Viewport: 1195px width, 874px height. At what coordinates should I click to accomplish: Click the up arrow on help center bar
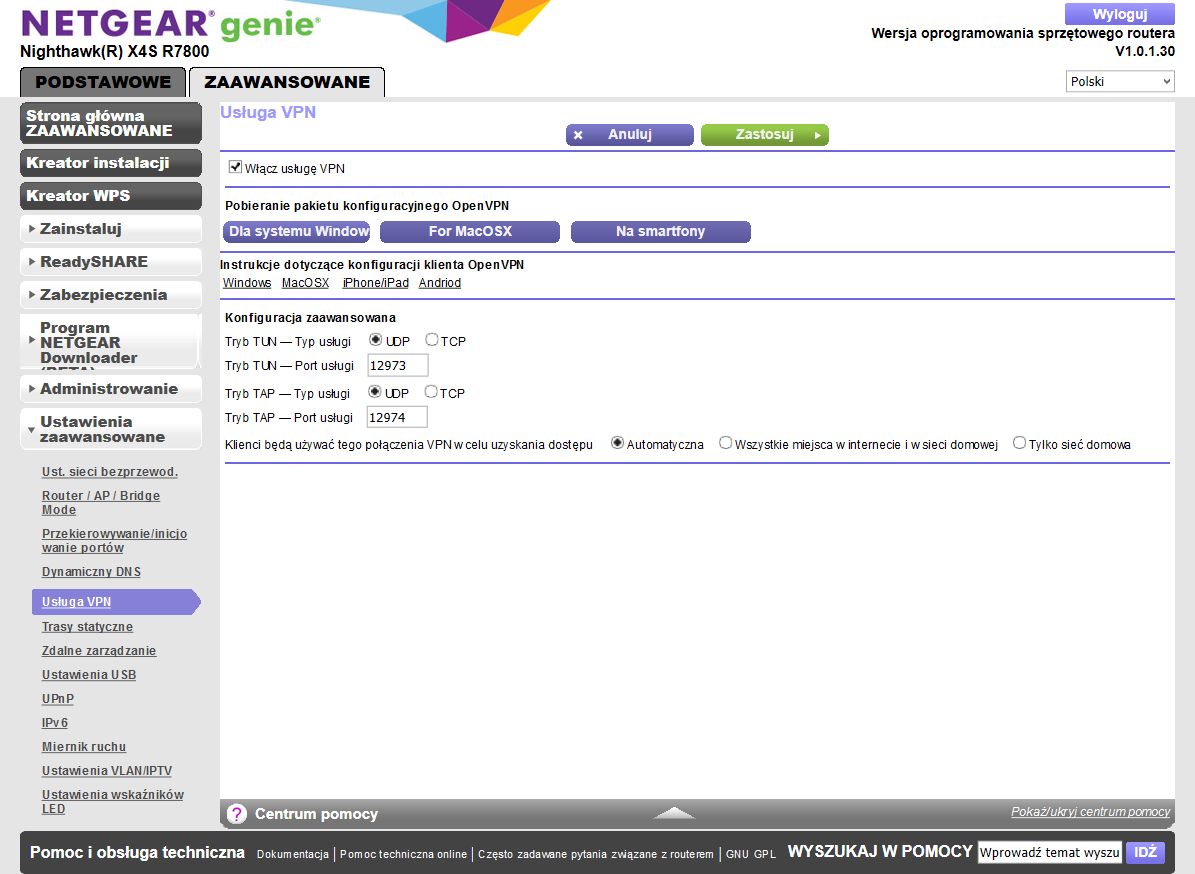tap(674, 813)
